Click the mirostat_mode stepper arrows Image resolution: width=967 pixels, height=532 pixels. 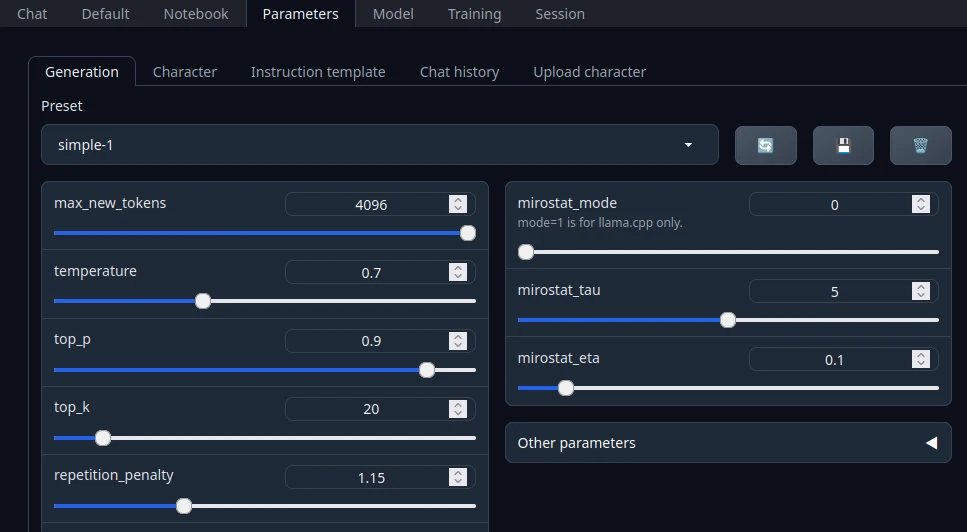[921, 205]
